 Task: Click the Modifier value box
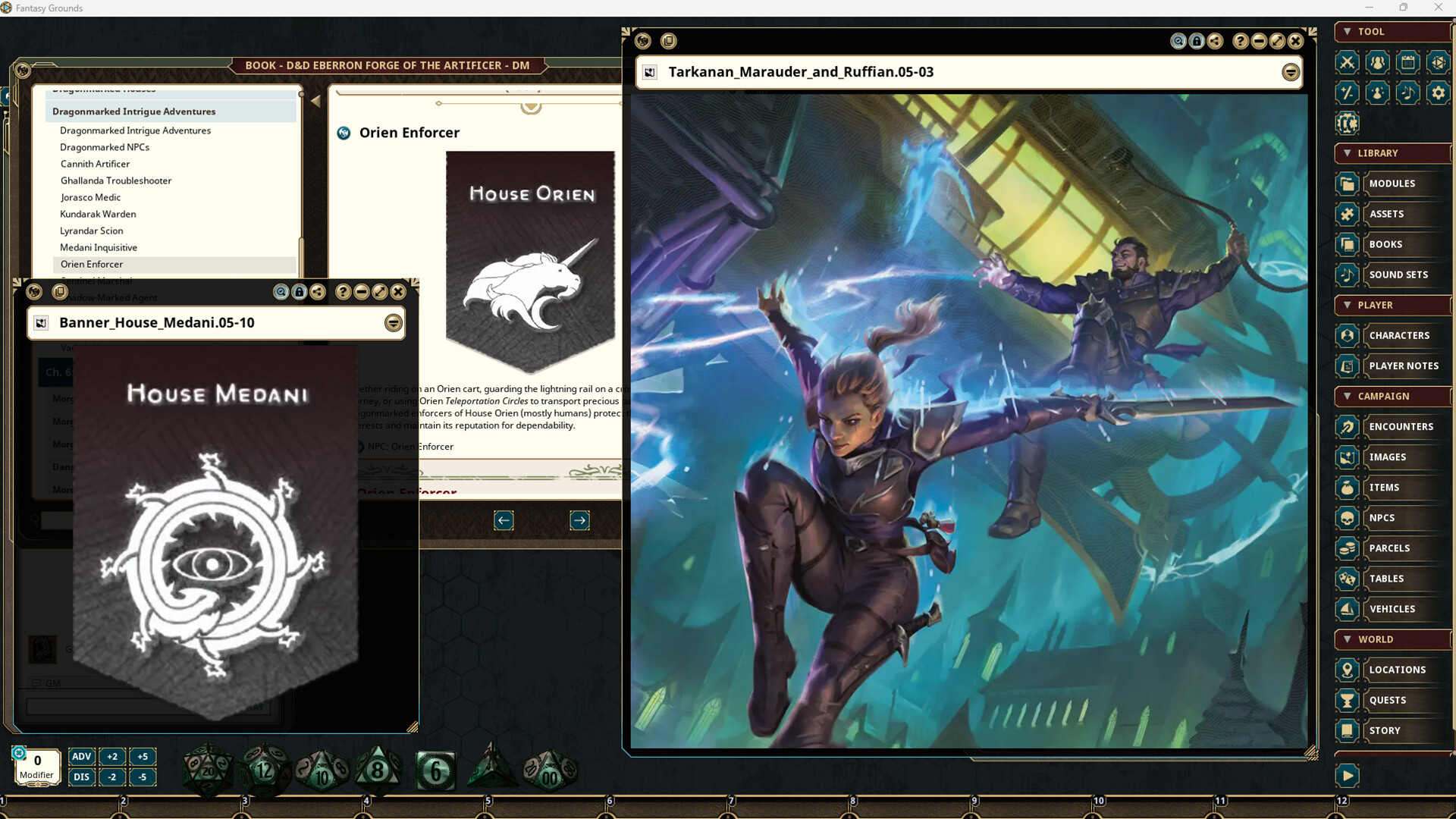coord(36,761)
